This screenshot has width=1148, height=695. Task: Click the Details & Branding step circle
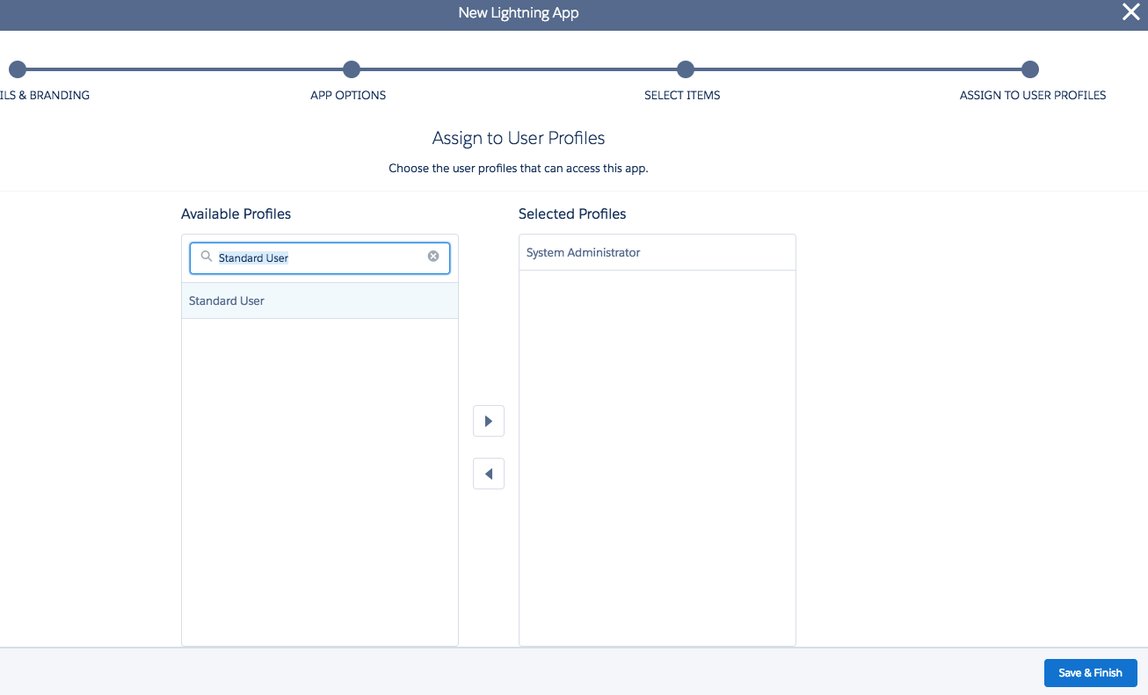(x=17, y=69)
